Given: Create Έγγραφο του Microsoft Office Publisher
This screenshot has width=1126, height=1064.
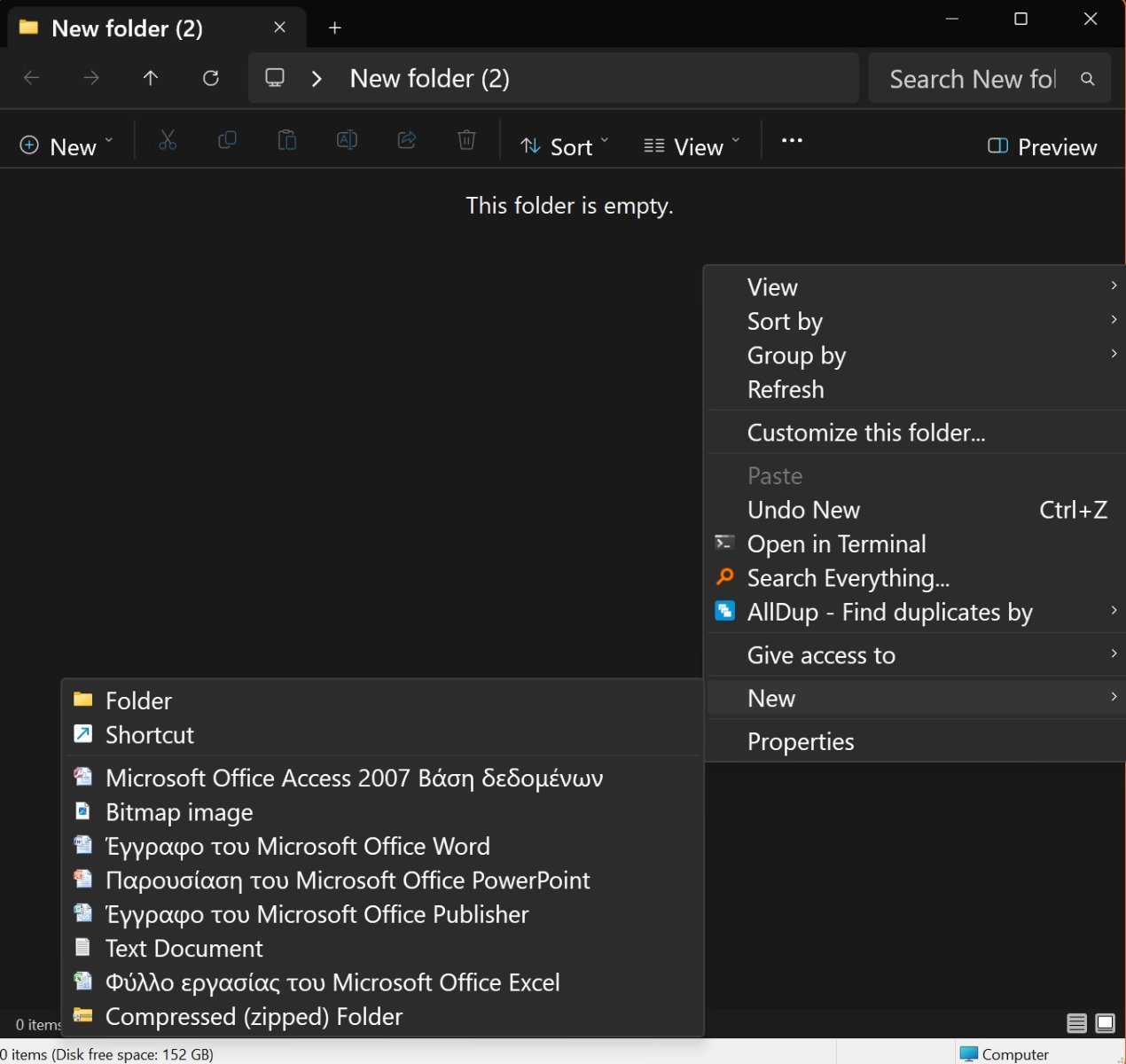Looking at the screenshot, I should point(383,914).
